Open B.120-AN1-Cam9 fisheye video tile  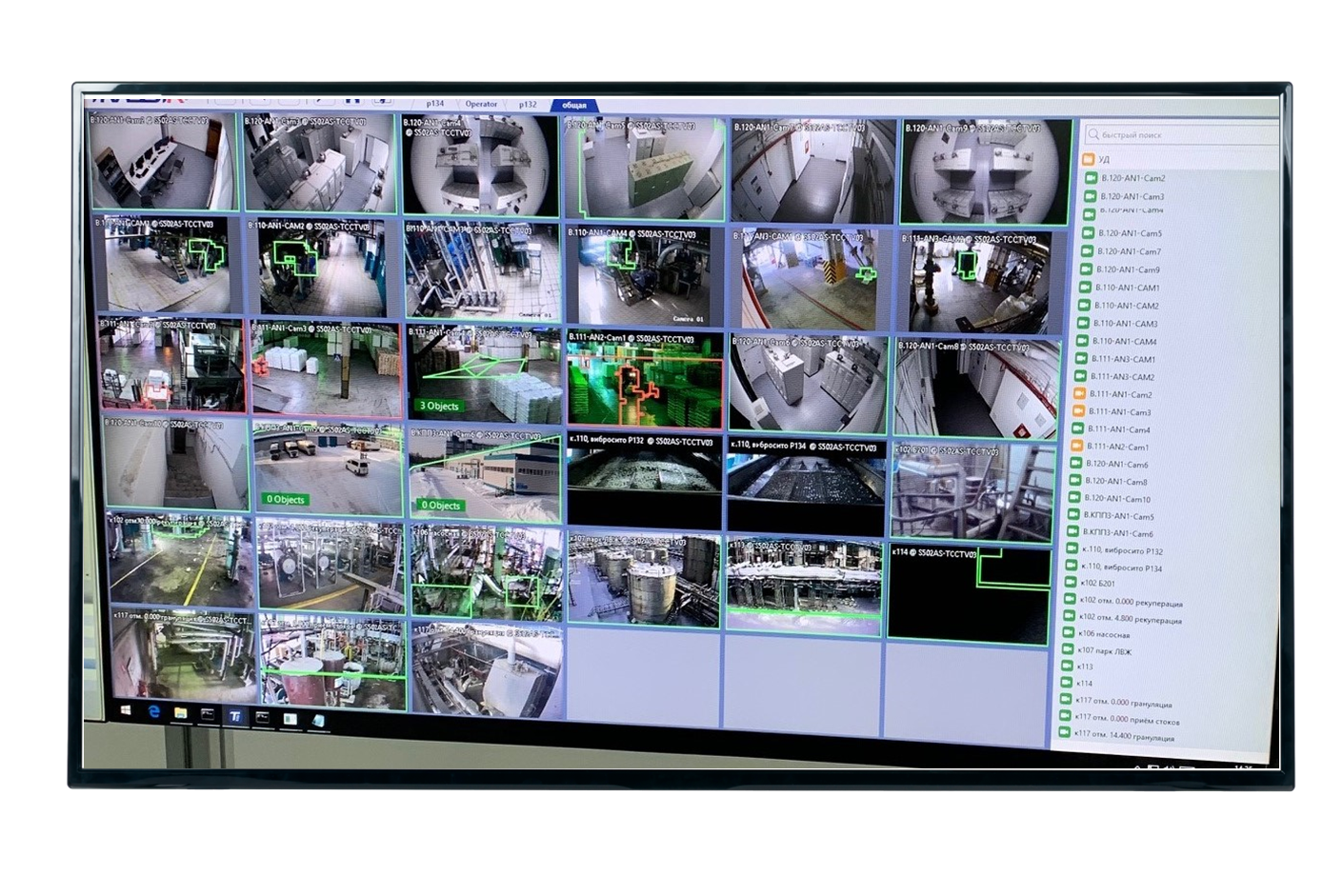tap(984, 172)
